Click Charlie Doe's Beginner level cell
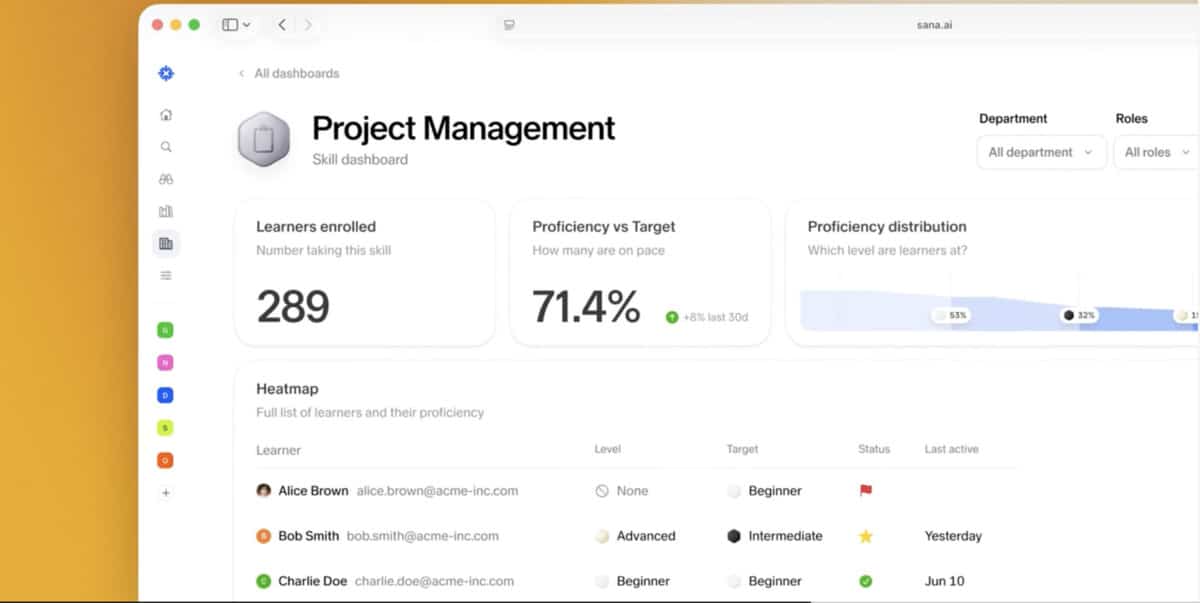The height and width of the screenshot is (603, 1200). click(x=632, y=581)
